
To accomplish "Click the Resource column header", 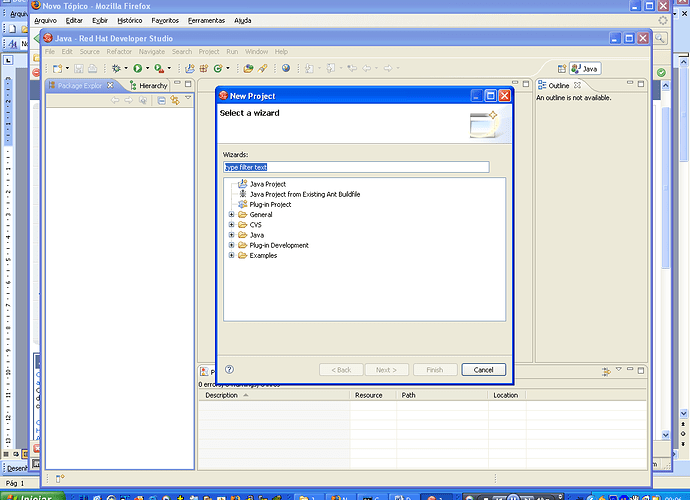I will tap(373, 395).
